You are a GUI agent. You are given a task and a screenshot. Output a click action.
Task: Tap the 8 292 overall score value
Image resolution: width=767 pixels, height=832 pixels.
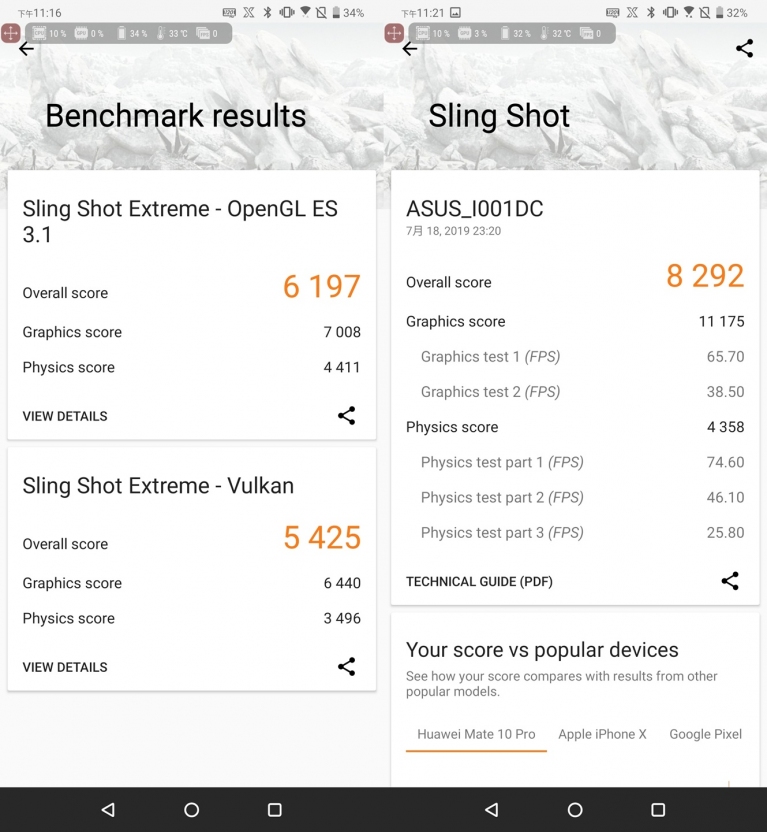click(x=705, y=276)
